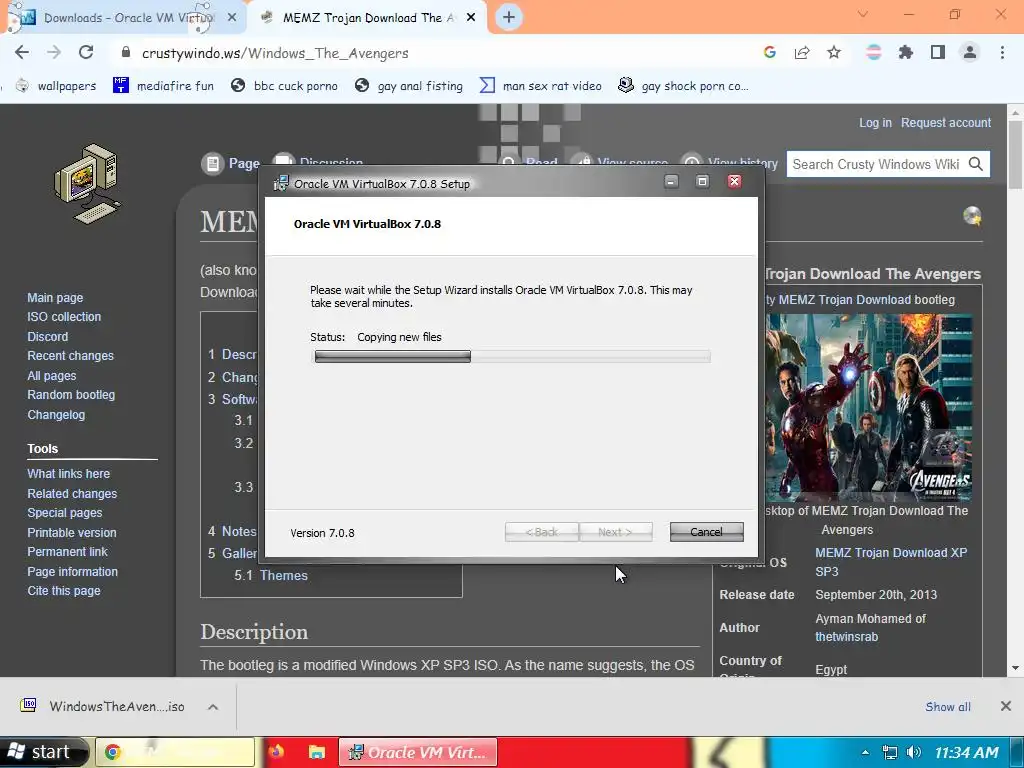
Task: Open Firefox from the taskbar
Action: point(276,752)
